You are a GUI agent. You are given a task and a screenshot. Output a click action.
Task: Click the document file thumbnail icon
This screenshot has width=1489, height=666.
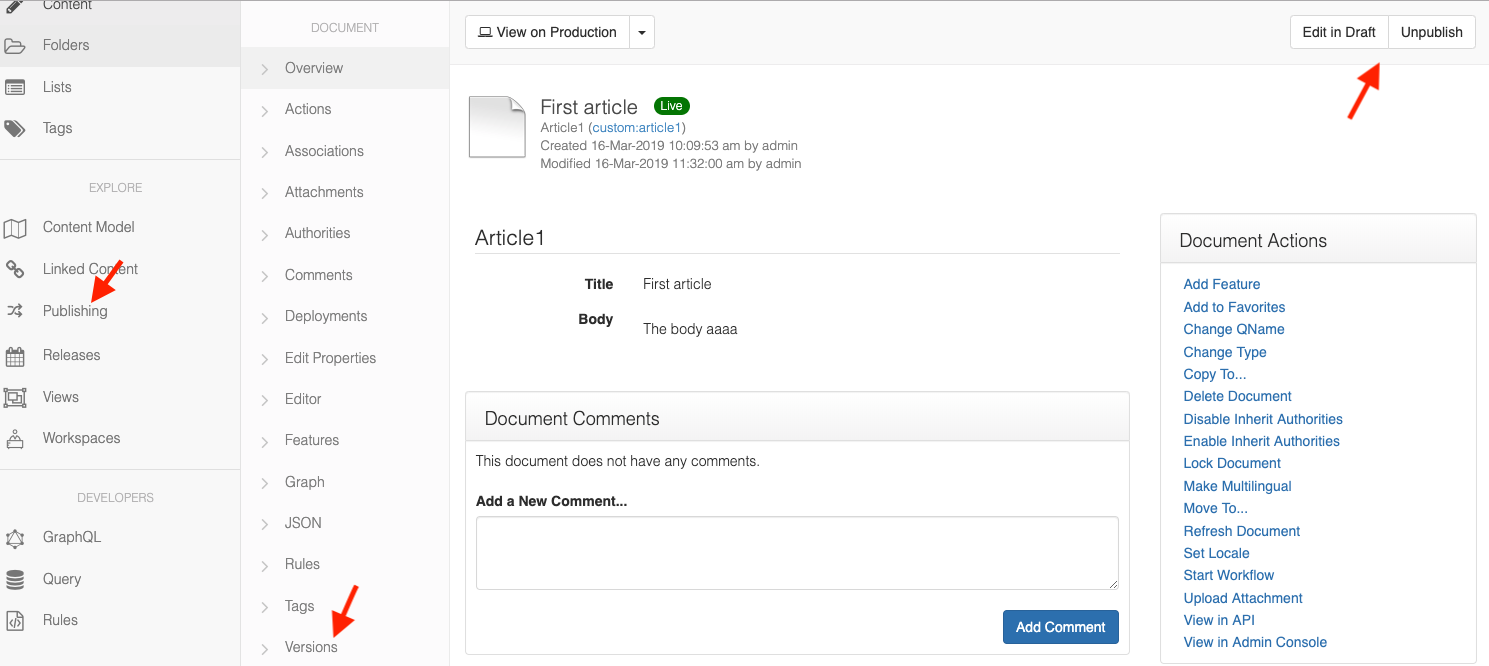point(497,127)
